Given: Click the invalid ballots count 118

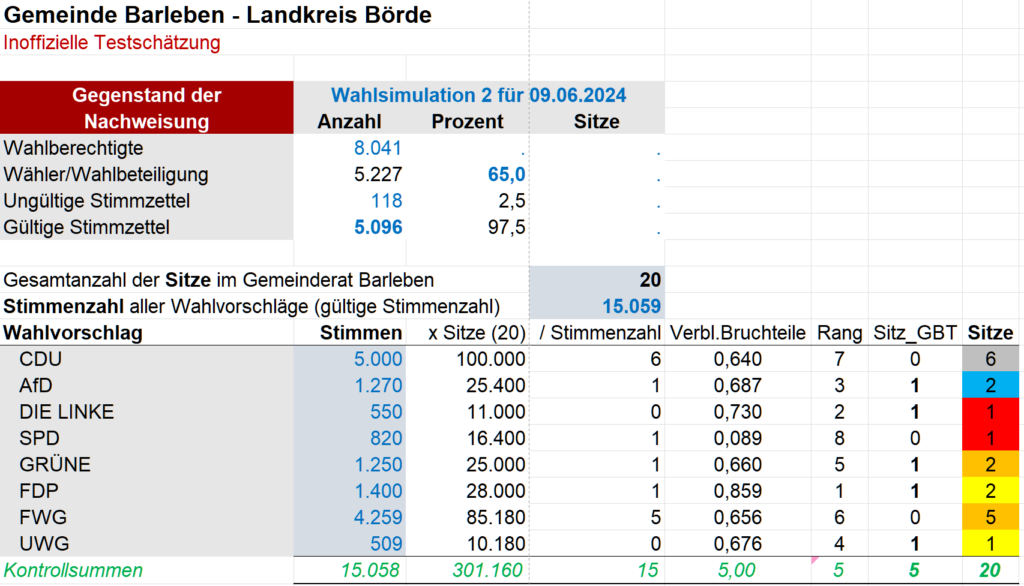Looking at the screenshot, I should (x=387, y=201).
